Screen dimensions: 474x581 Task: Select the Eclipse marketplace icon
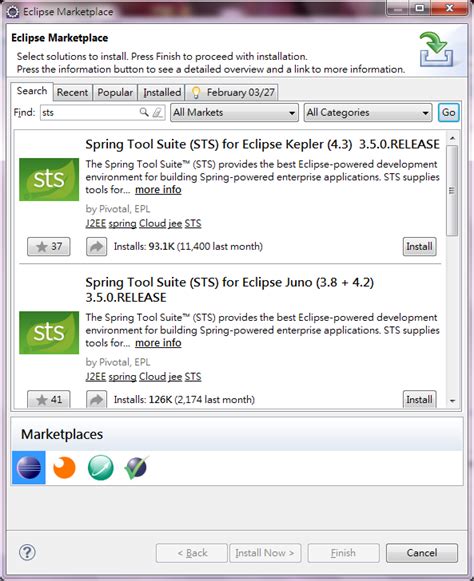(x=29, y=468)
